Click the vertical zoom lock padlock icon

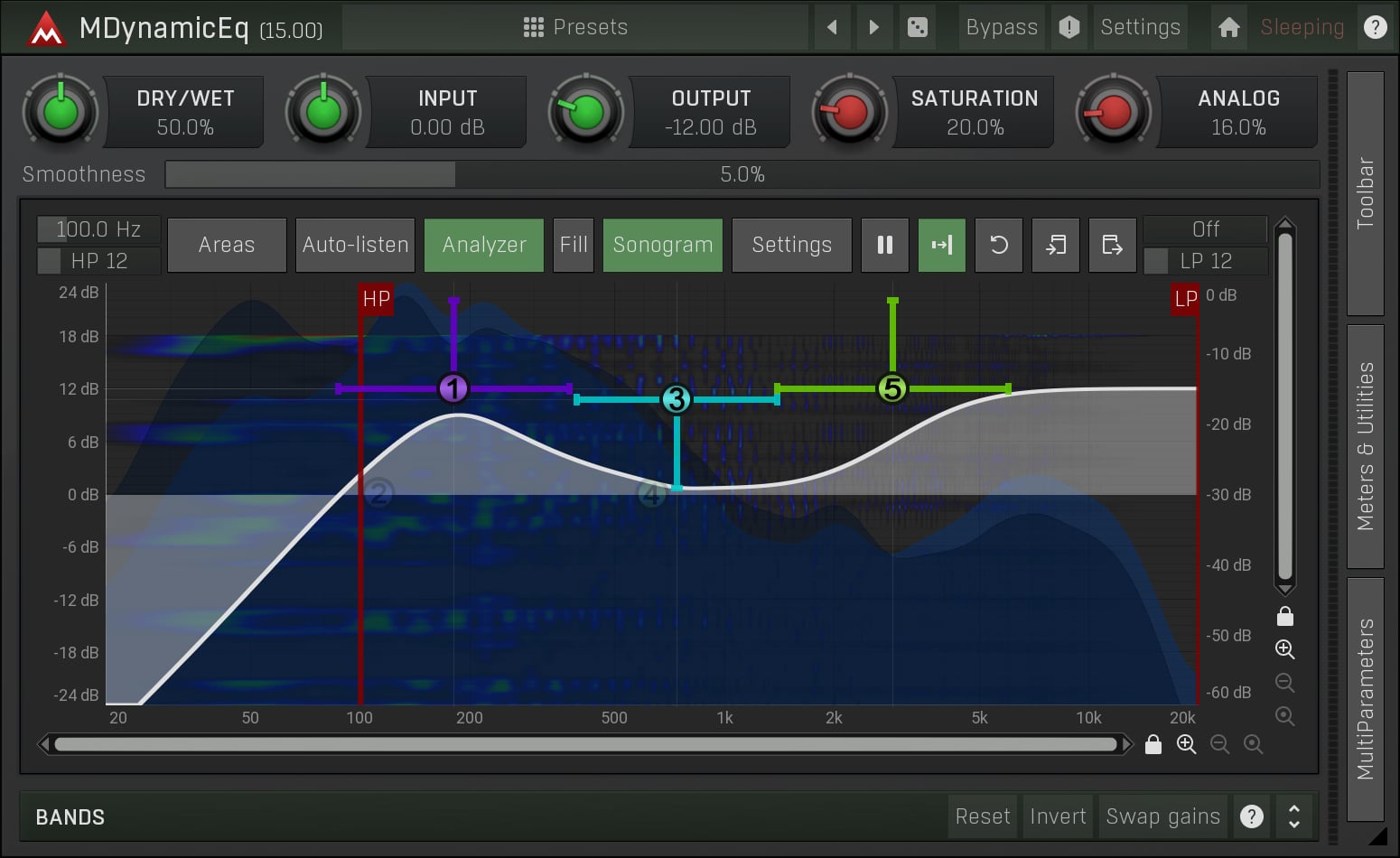pos(1285,617)
